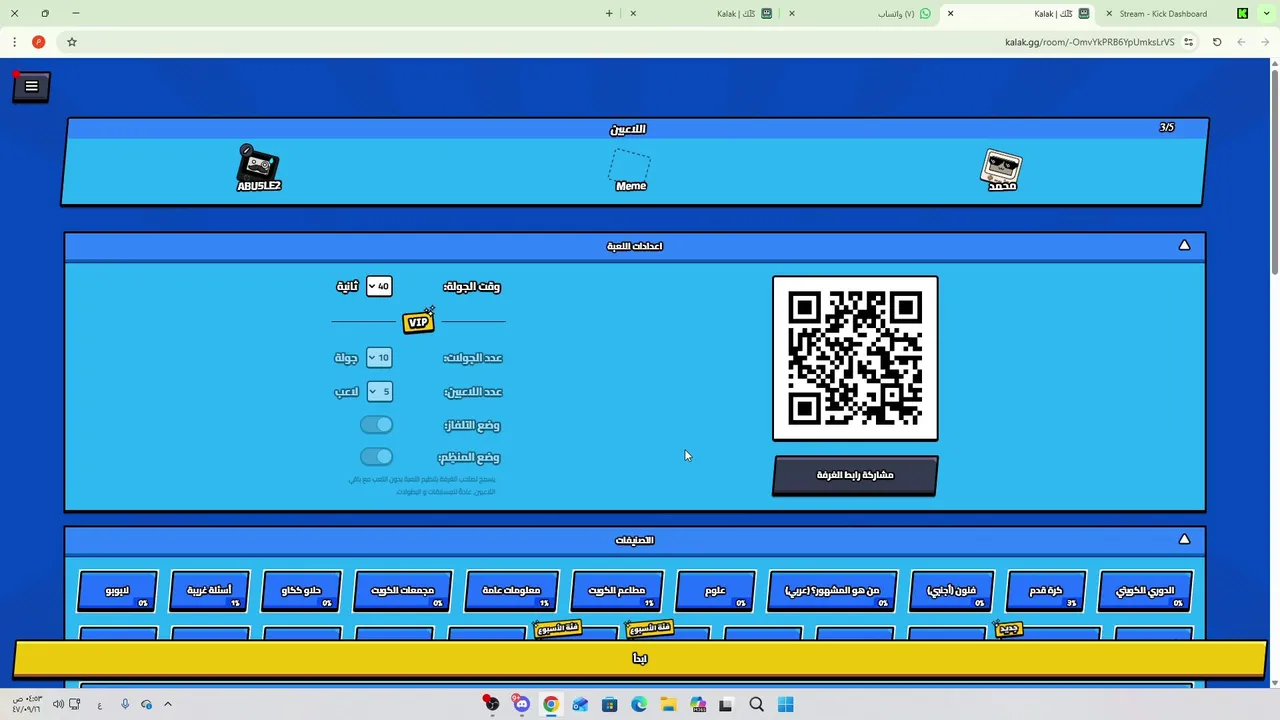Screen dimensions: 1280x720
Task: Click the volume tray icon
Action: pos(58,705)
